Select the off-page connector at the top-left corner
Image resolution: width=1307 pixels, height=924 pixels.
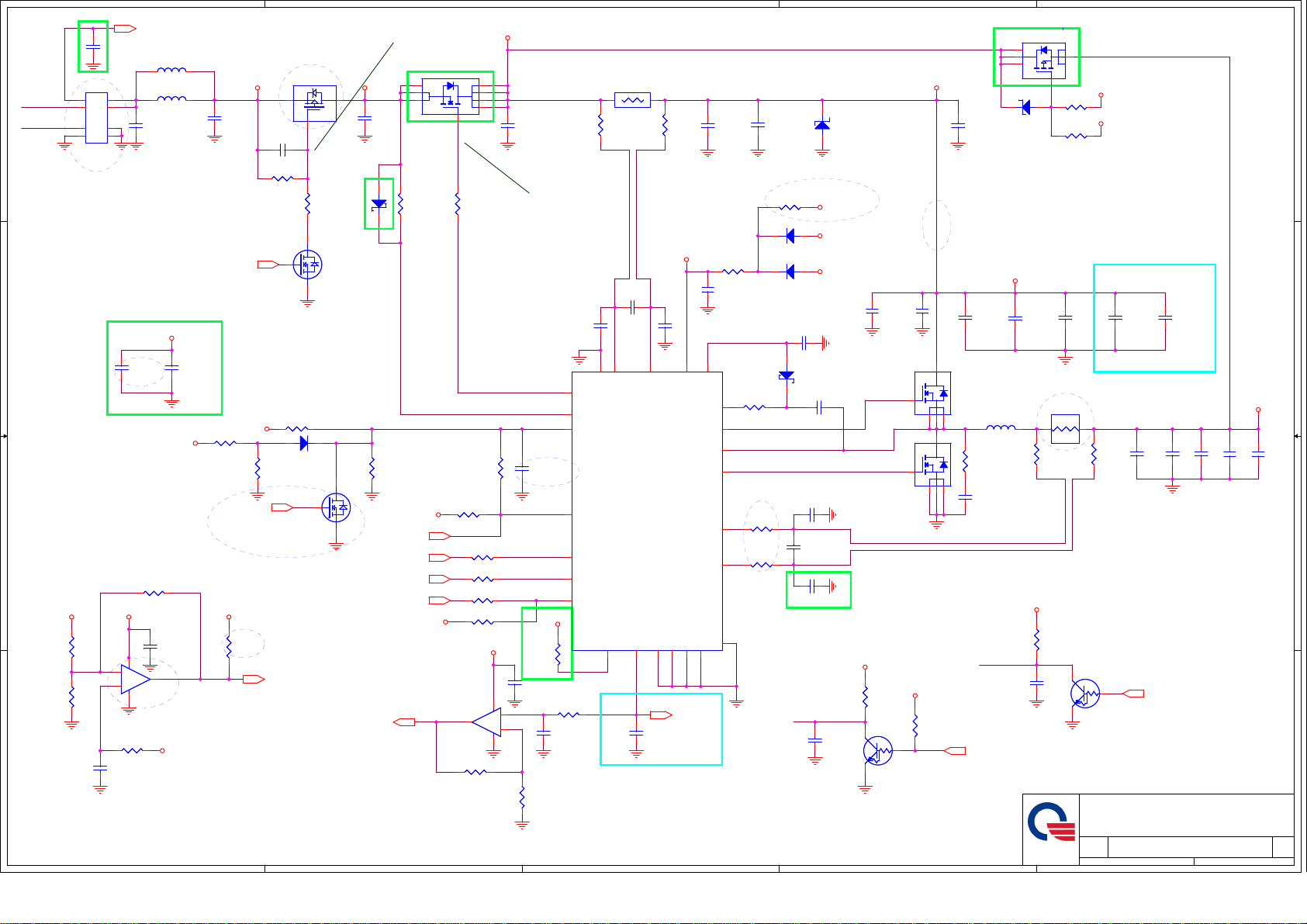pyautogui.click(x=125, y=29)
